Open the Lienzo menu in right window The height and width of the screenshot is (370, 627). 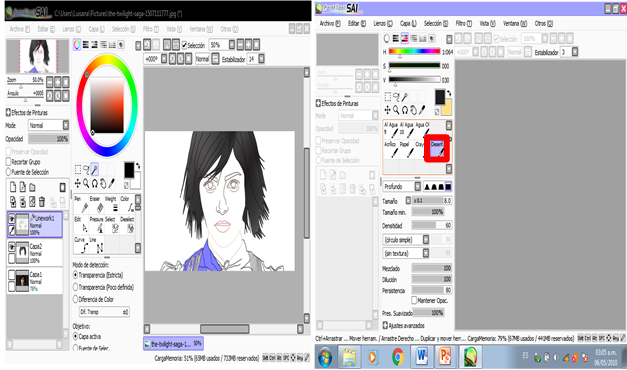tap(383, 24)
